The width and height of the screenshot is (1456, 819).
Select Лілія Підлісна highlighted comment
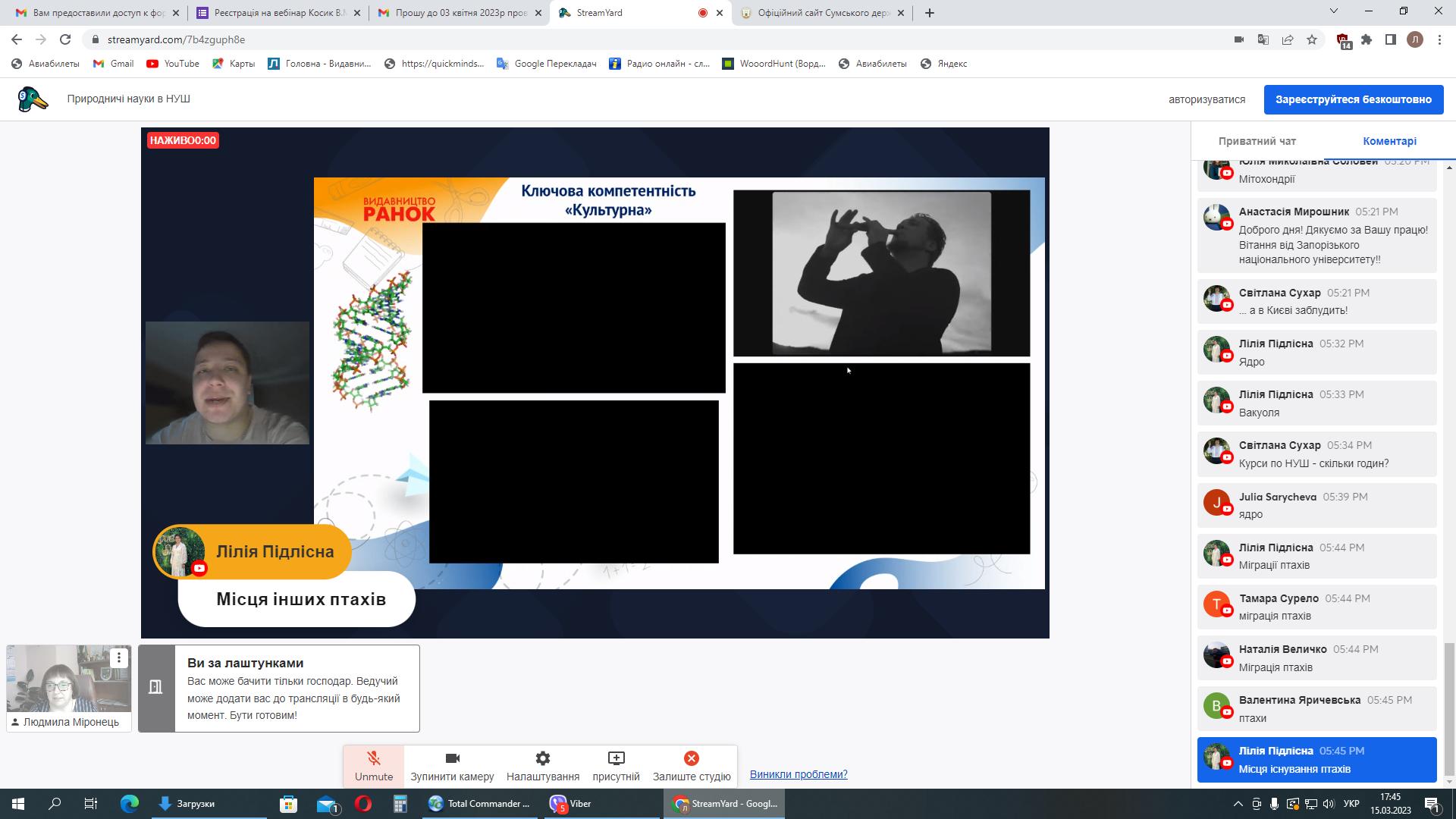pyautogui.click(x=1316, y=760)
